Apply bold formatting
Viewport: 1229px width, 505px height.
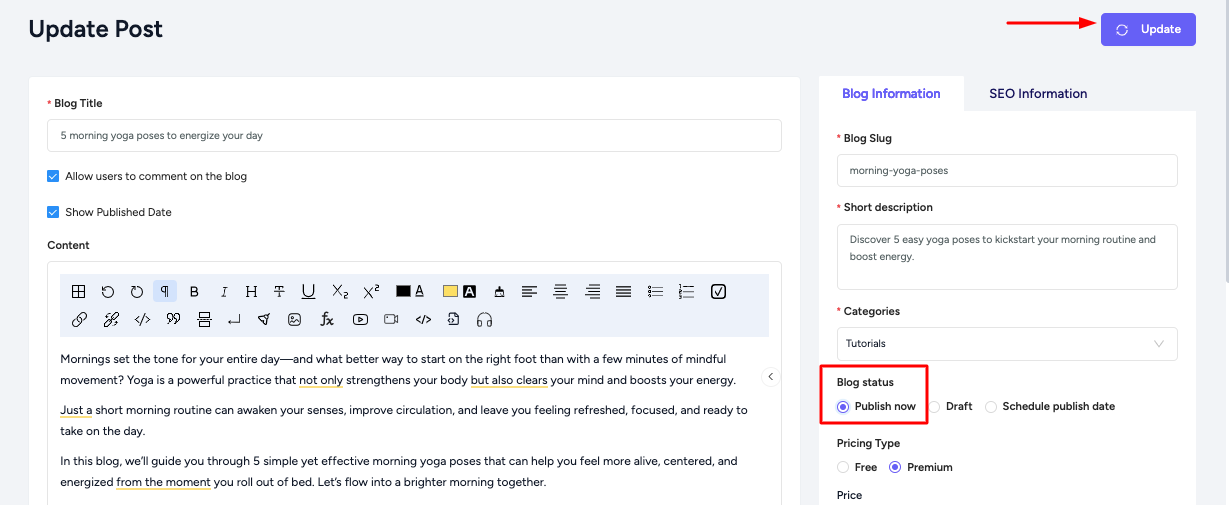[x=194, y=292]
